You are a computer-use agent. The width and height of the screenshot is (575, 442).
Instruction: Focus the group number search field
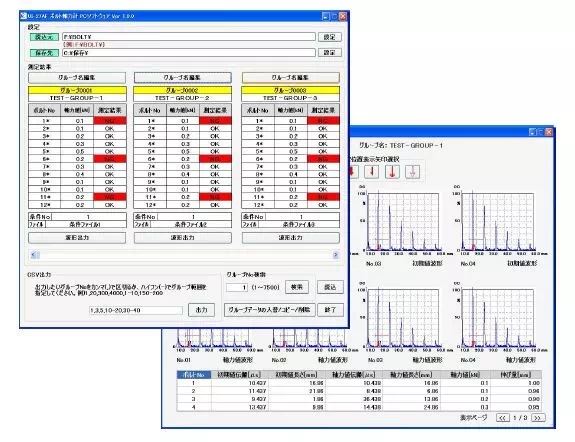(x=237, y=287)
